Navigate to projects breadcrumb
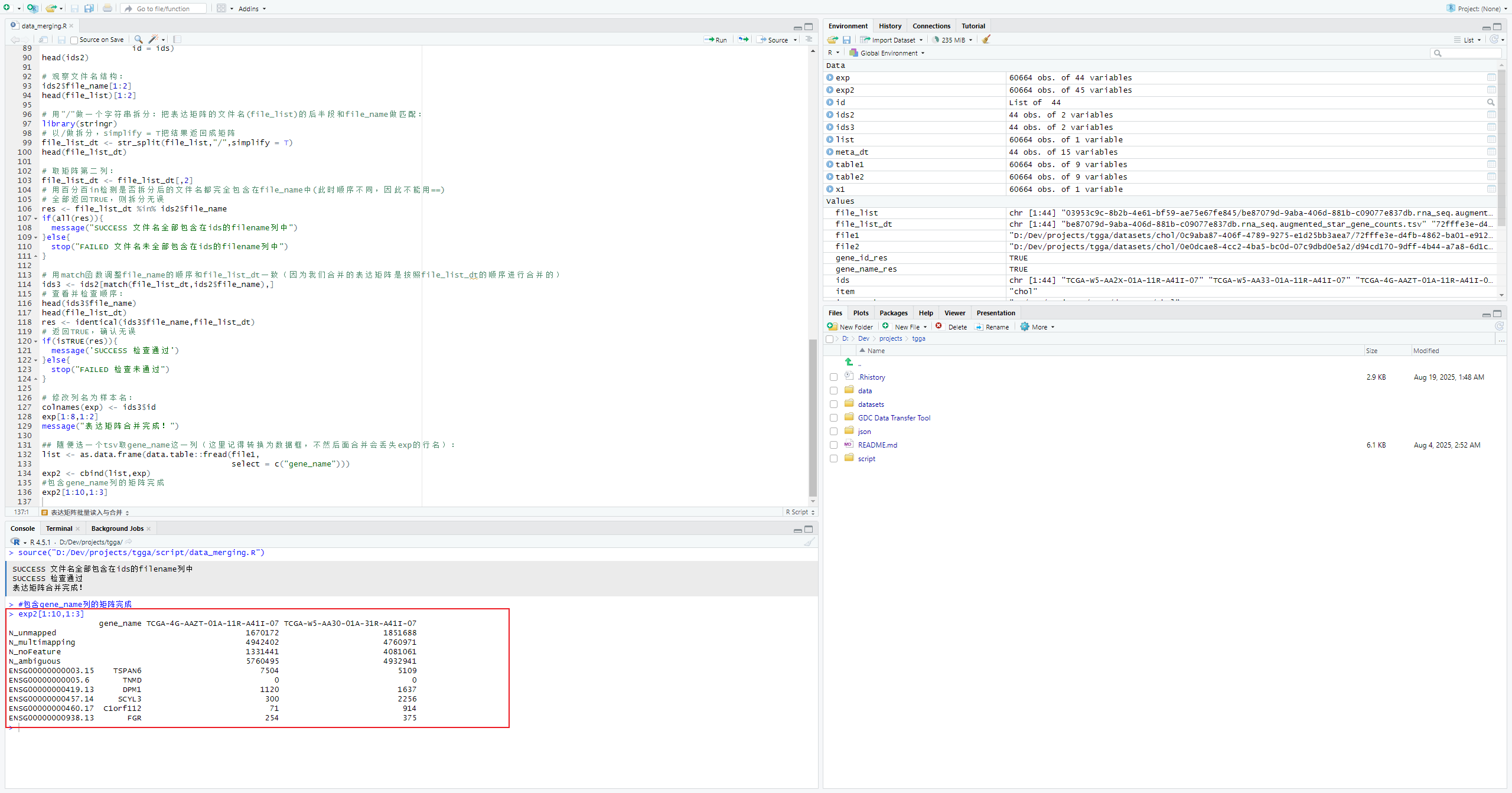The image size is (1512, 793). click(890, 339)
